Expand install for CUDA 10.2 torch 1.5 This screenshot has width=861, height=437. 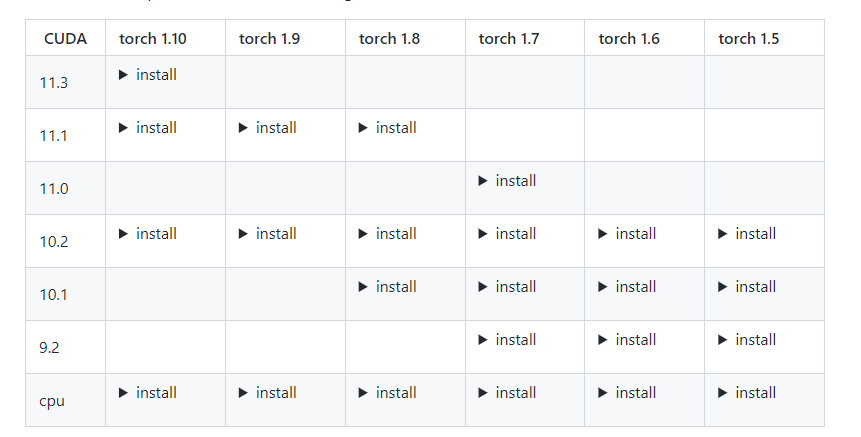(x=748, y=234)
